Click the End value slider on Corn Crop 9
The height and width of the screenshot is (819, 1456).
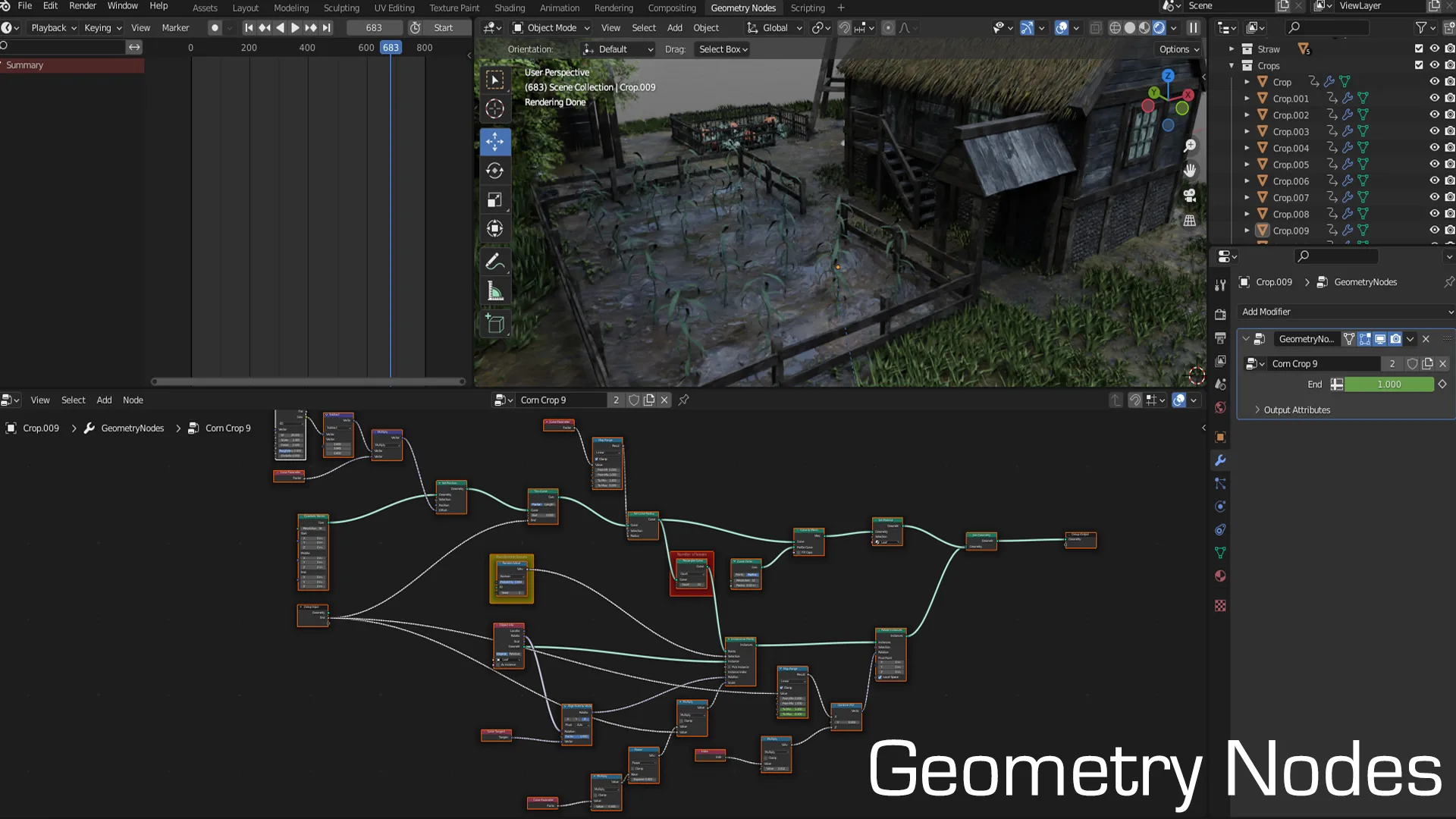1389,384
